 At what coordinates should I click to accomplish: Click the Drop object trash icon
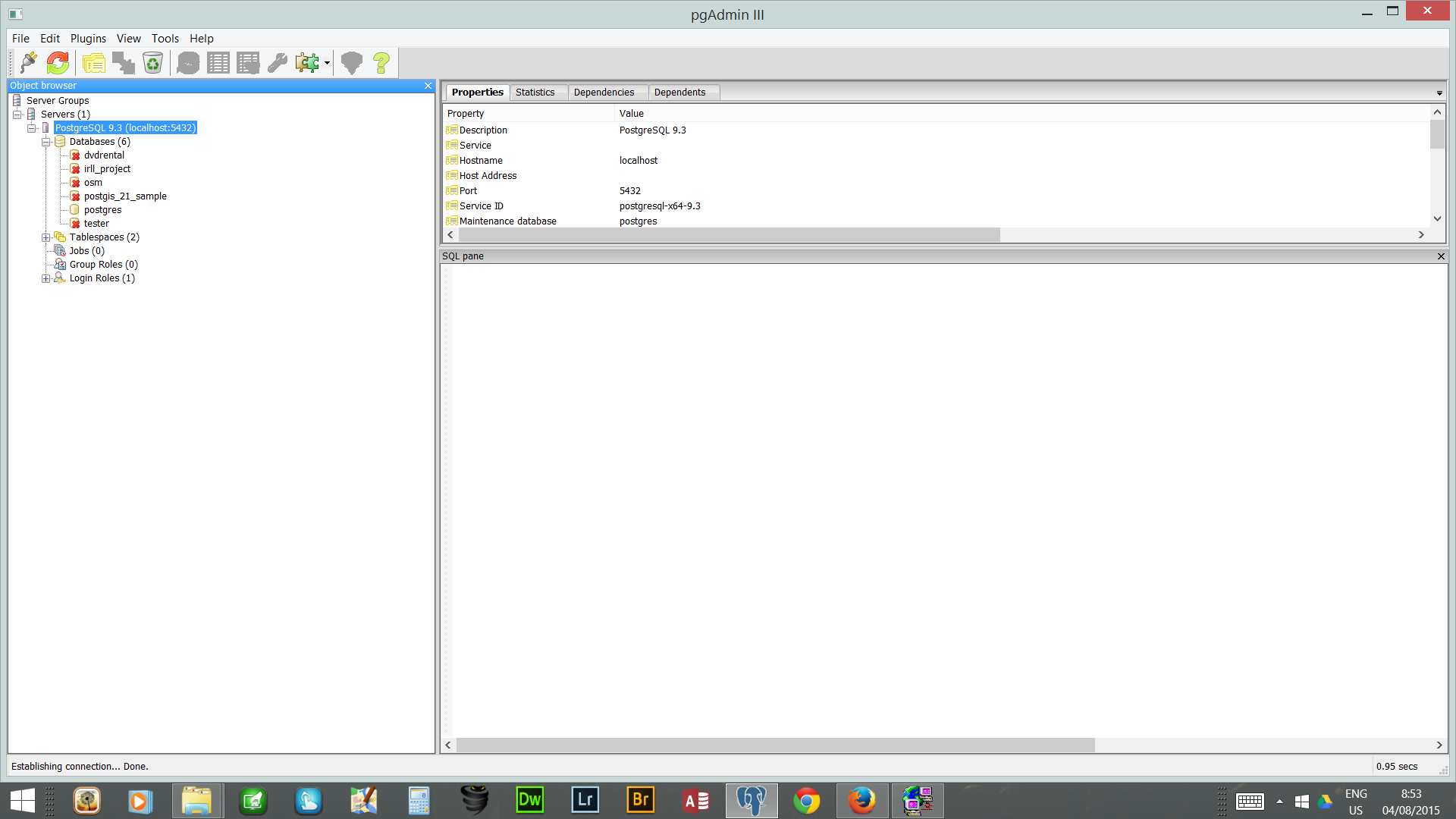click(152, 63)
